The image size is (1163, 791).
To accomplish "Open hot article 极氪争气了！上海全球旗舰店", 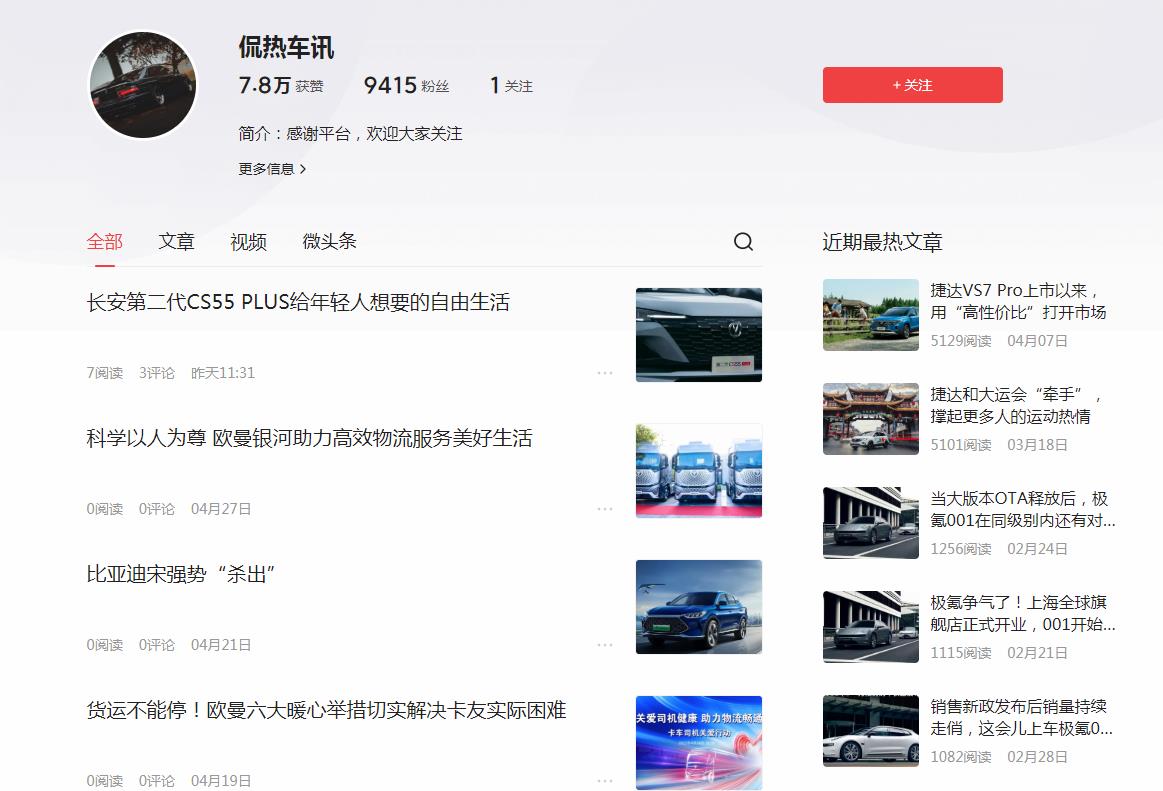I will tap(1023, 613).
